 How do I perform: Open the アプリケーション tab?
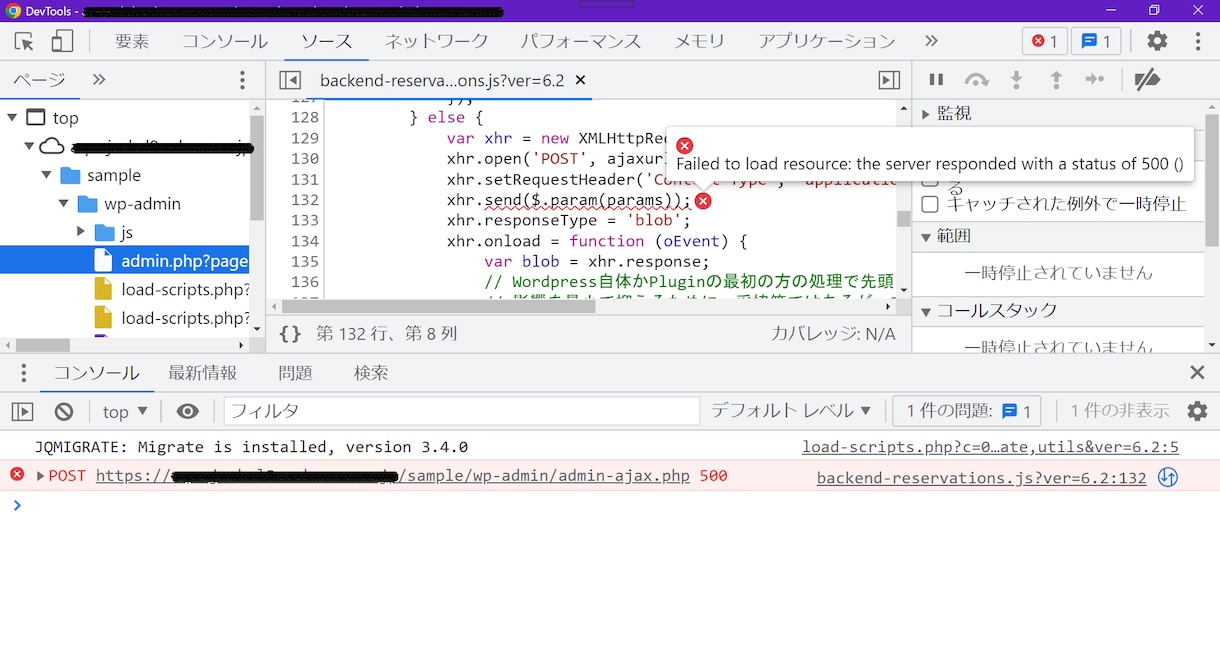click(x=826, y=41)
